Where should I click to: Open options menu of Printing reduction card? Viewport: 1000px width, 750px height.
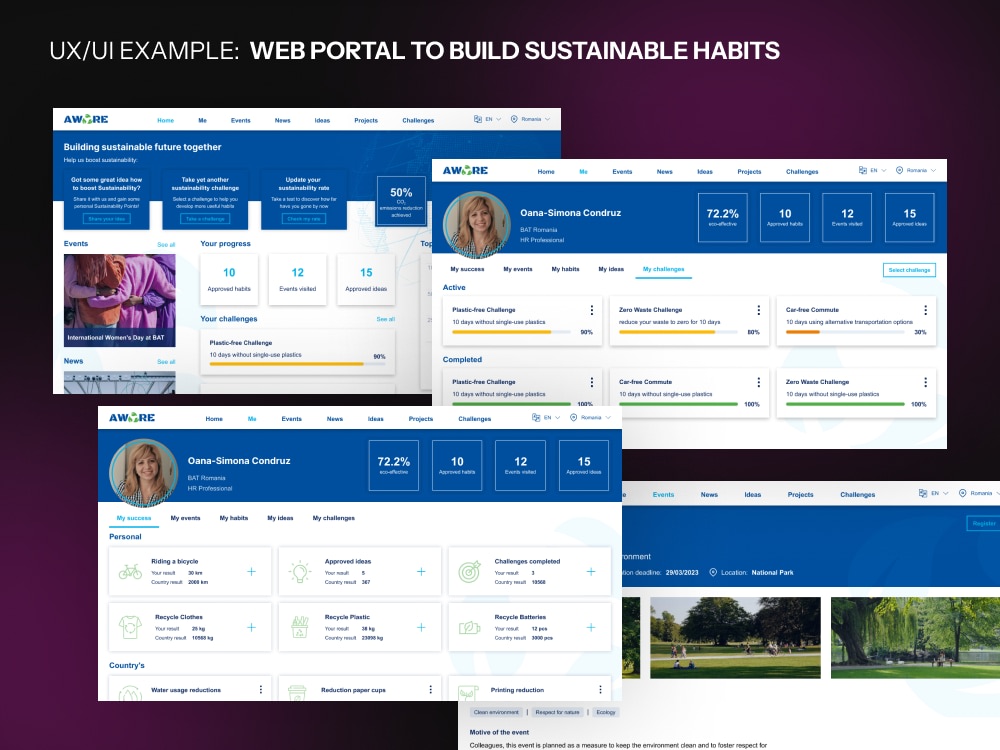tap(600, 689)
